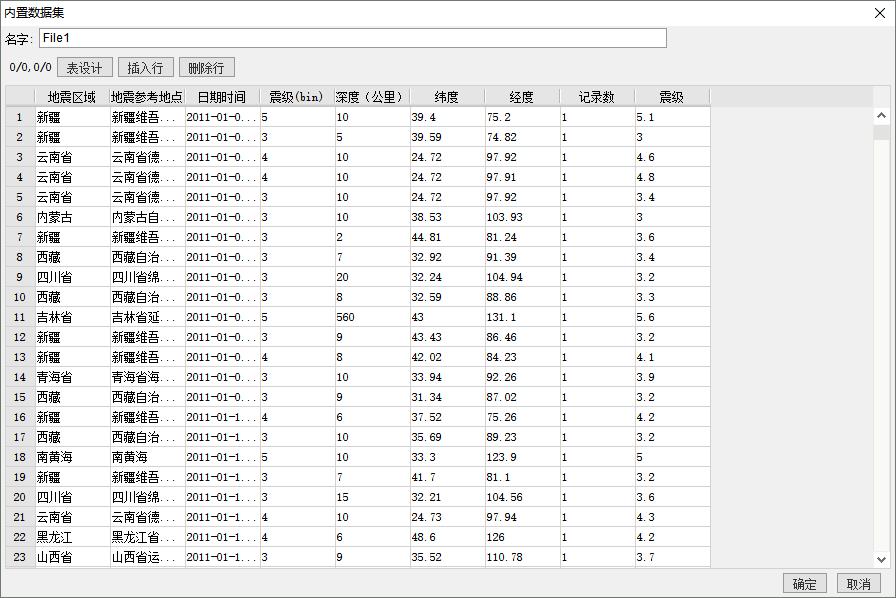Select the 地震区域 column header
The height and width of the screenshot is (598, 896).
point(71,97)
